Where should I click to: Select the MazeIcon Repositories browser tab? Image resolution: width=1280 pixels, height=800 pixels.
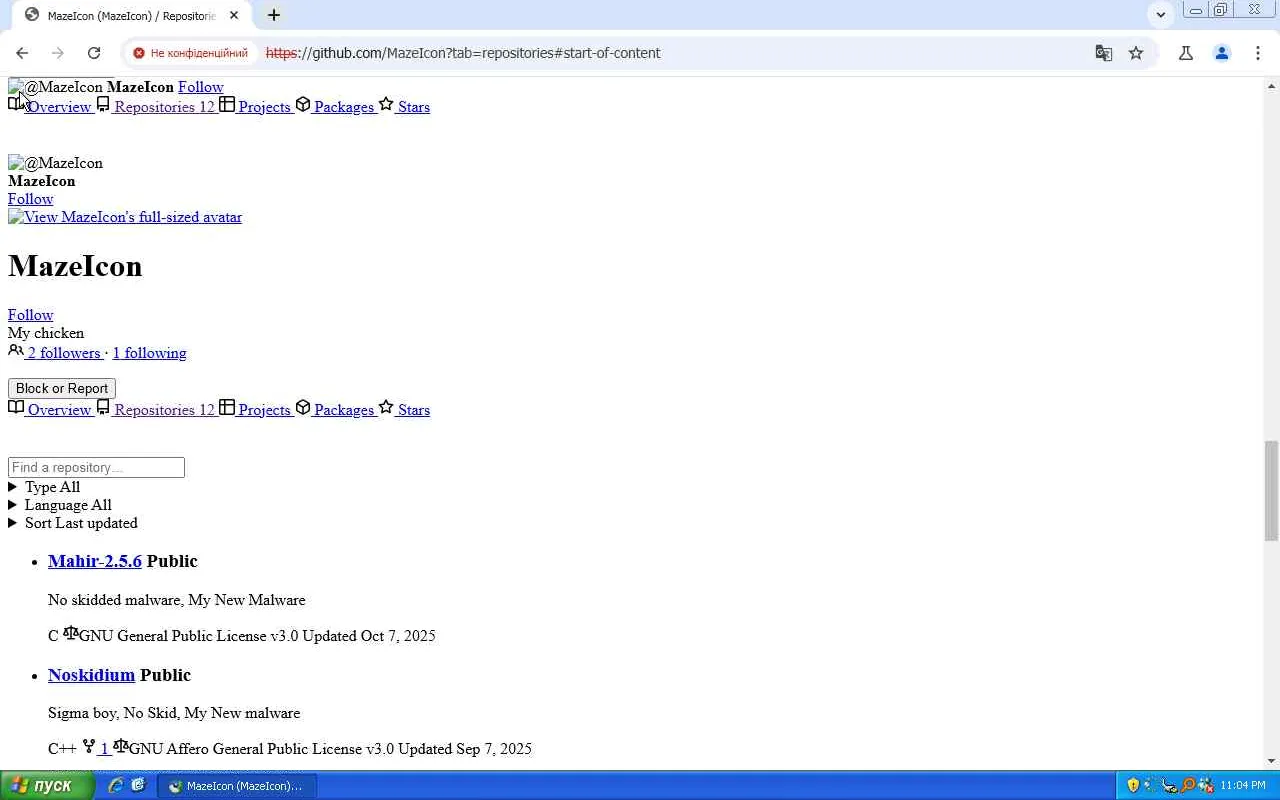coord(131,15)
